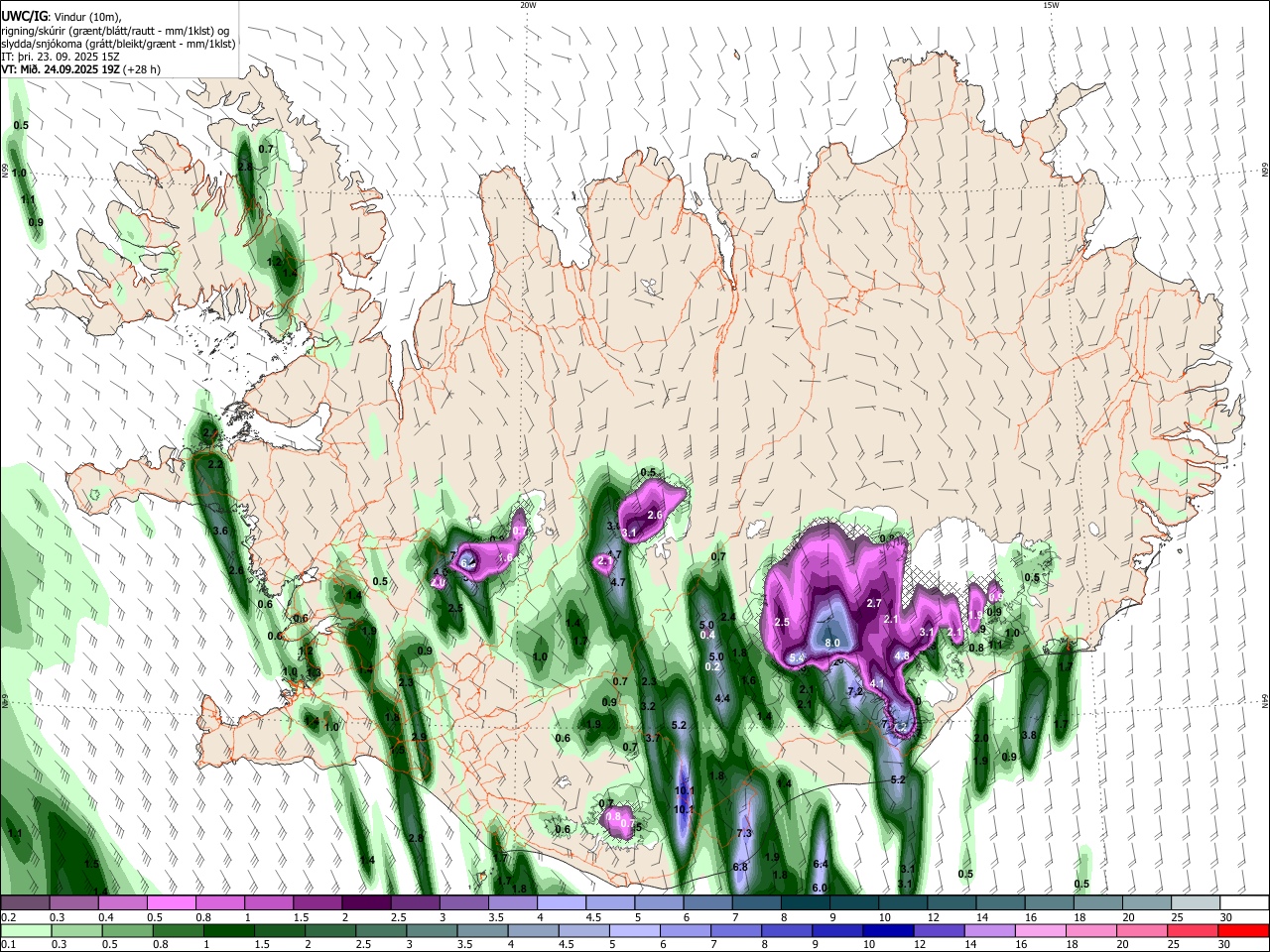Select the darkest green swatch labelled 1 in the lower row
Viewport: 1270px width, 952px height.
pos(228,930)
